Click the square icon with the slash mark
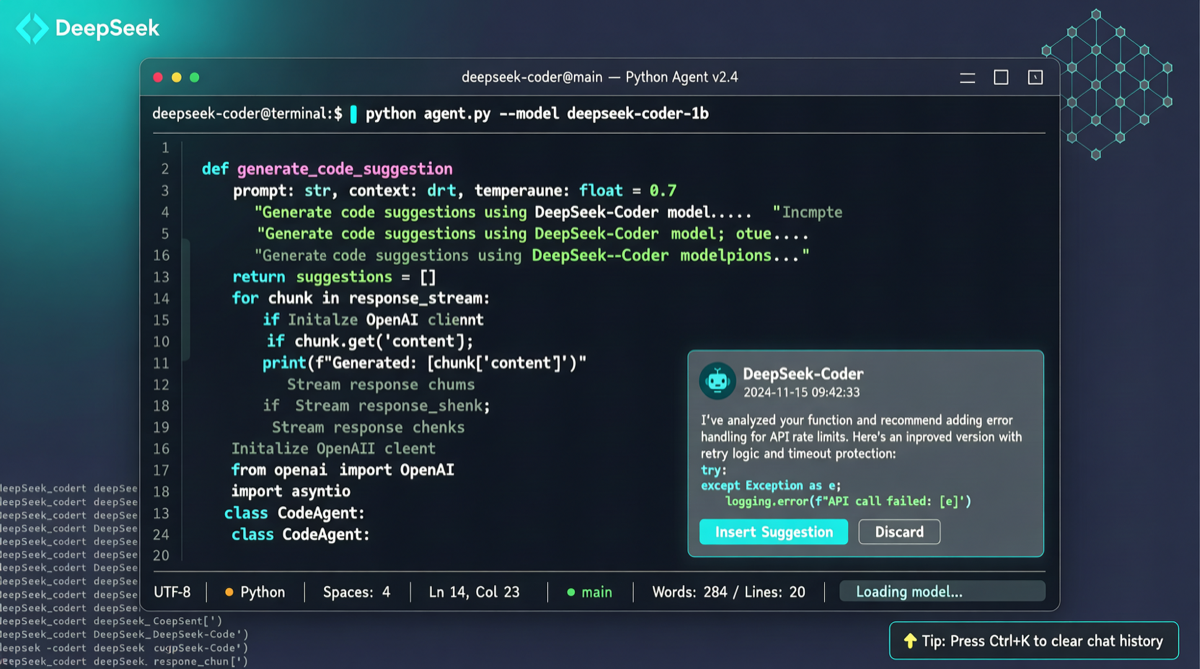This screenshot has height=669, width=1200. click(x=1035, y=77)
